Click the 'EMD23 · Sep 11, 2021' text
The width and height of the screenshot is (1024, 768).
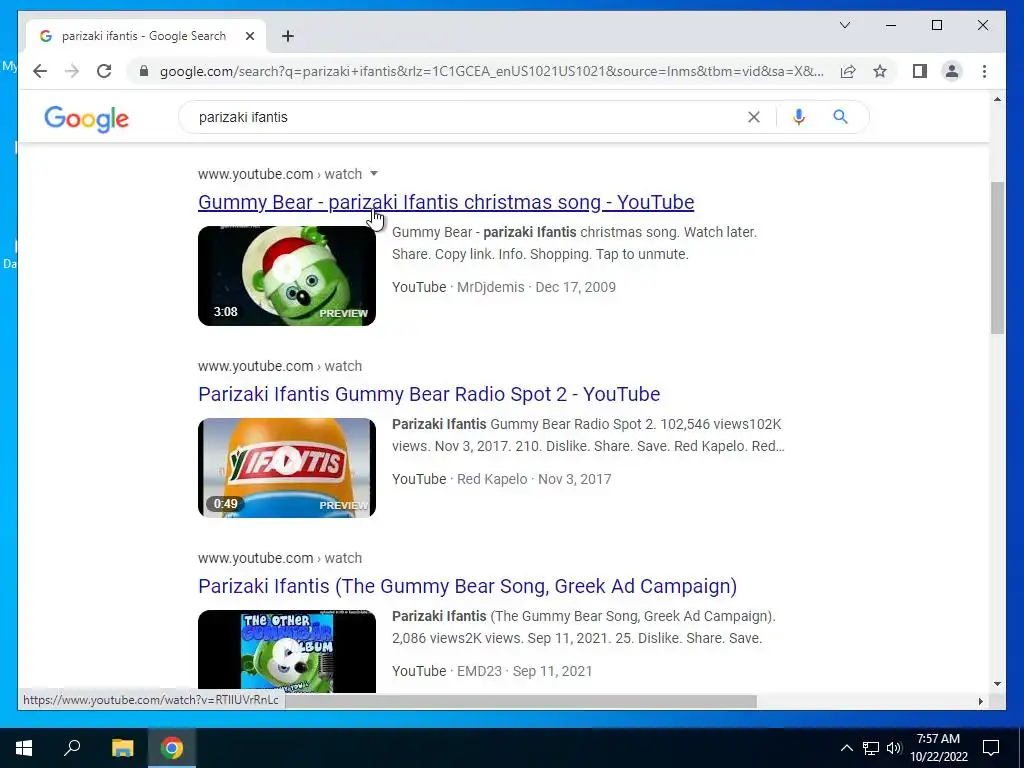tap(524, 671)
